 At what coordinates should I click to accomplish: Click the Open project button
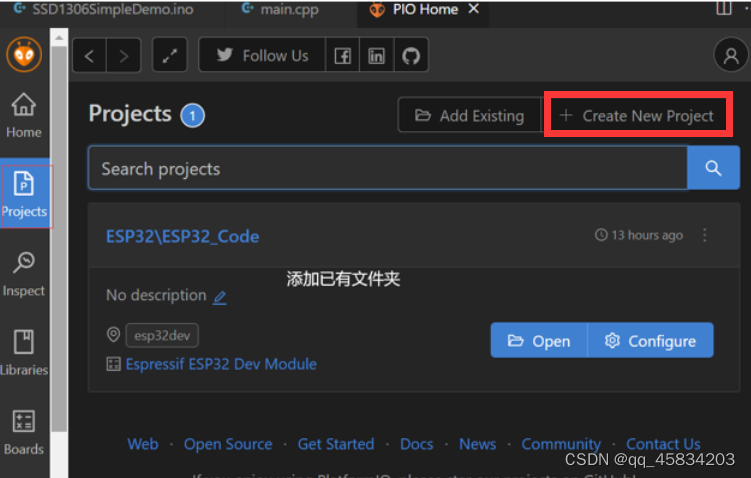[x=539, y=341]
